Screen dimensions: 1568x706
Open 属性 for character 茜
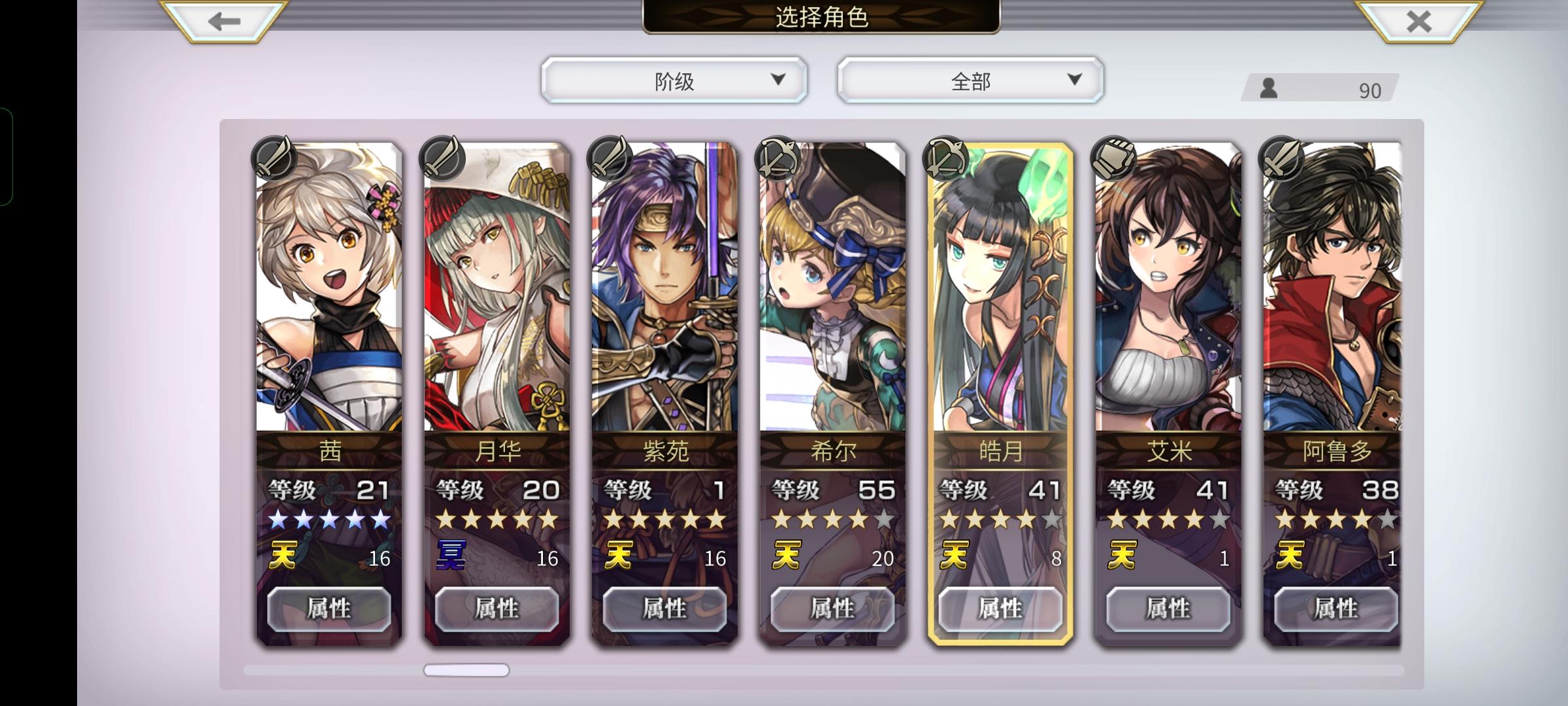329,609
